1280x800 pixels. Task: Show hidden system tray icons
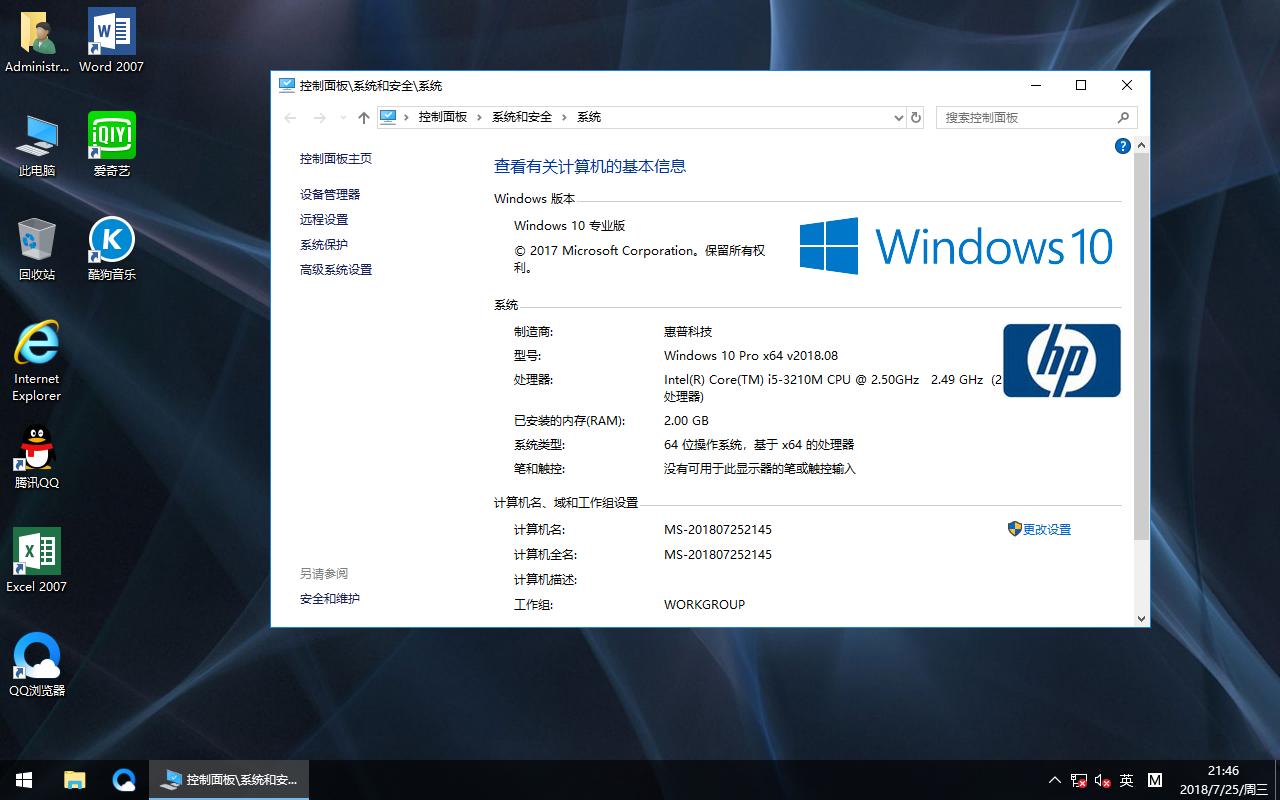(x=1054, y=780)
